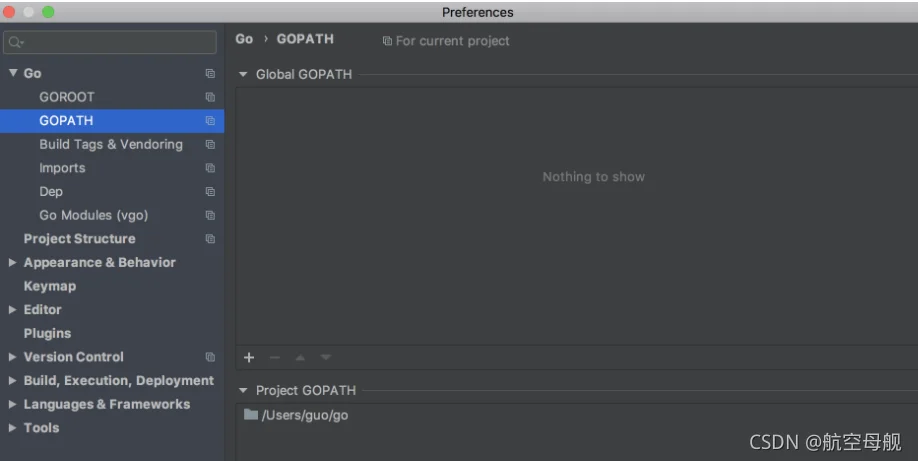Add a Global GOPATH entry with plus button

pyautogui.click(x=249, y=357)
